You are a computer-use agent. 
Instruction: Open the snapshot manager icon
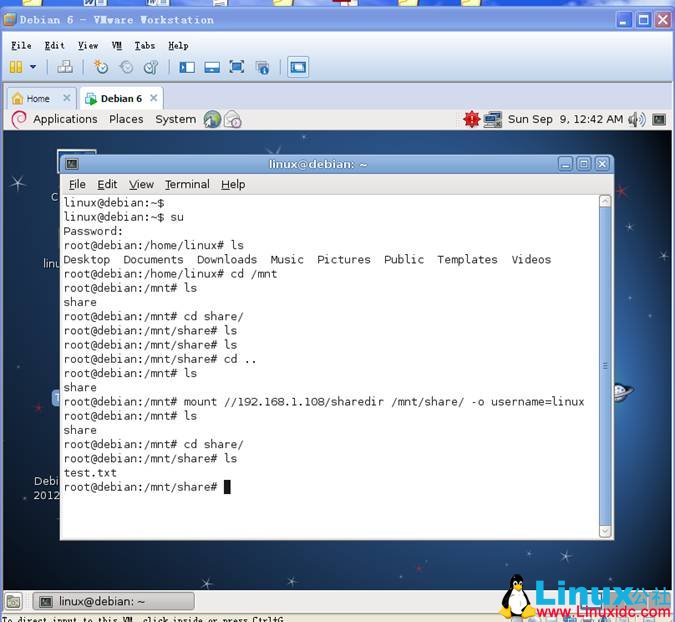point(151,67)
